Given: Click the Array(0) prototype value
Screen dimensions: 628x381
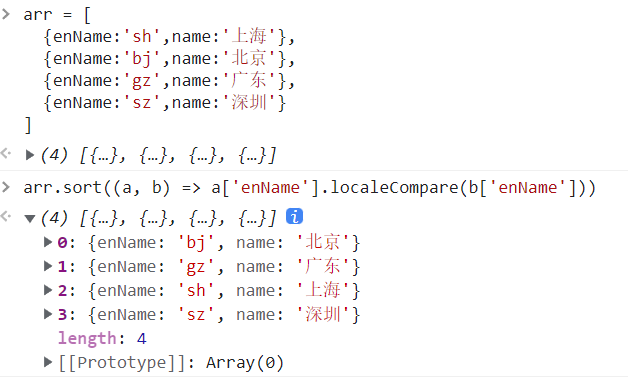Looking at the screenshot, I should click(x=245, y=363).
